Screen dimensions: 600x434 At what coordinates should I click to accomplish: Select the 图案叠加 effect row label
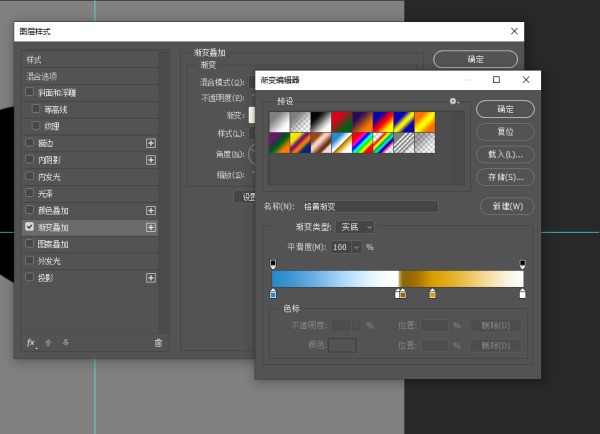[x=53, y=244]
